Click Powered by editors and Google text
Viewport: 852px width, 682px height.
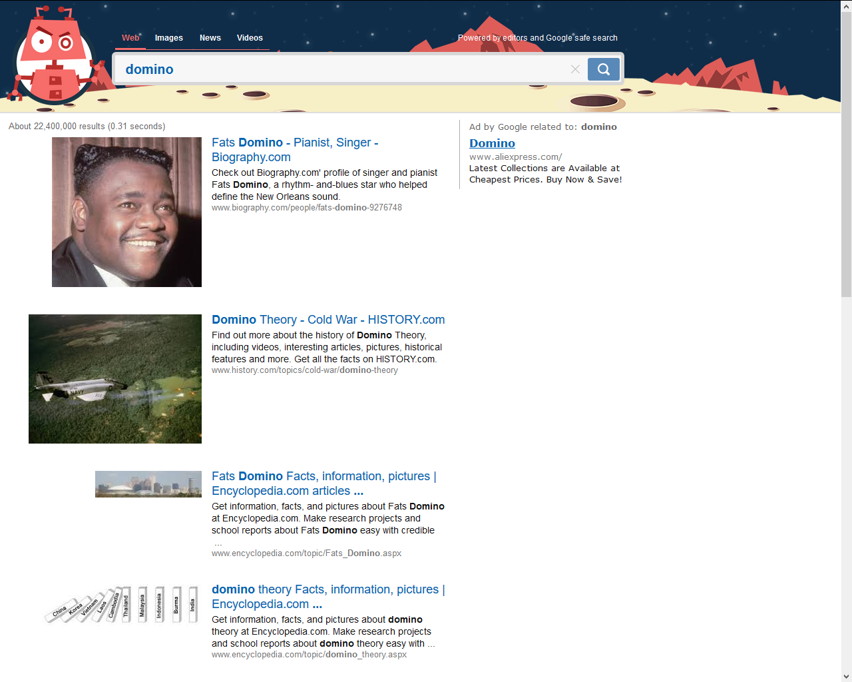[x=537, y=37]
